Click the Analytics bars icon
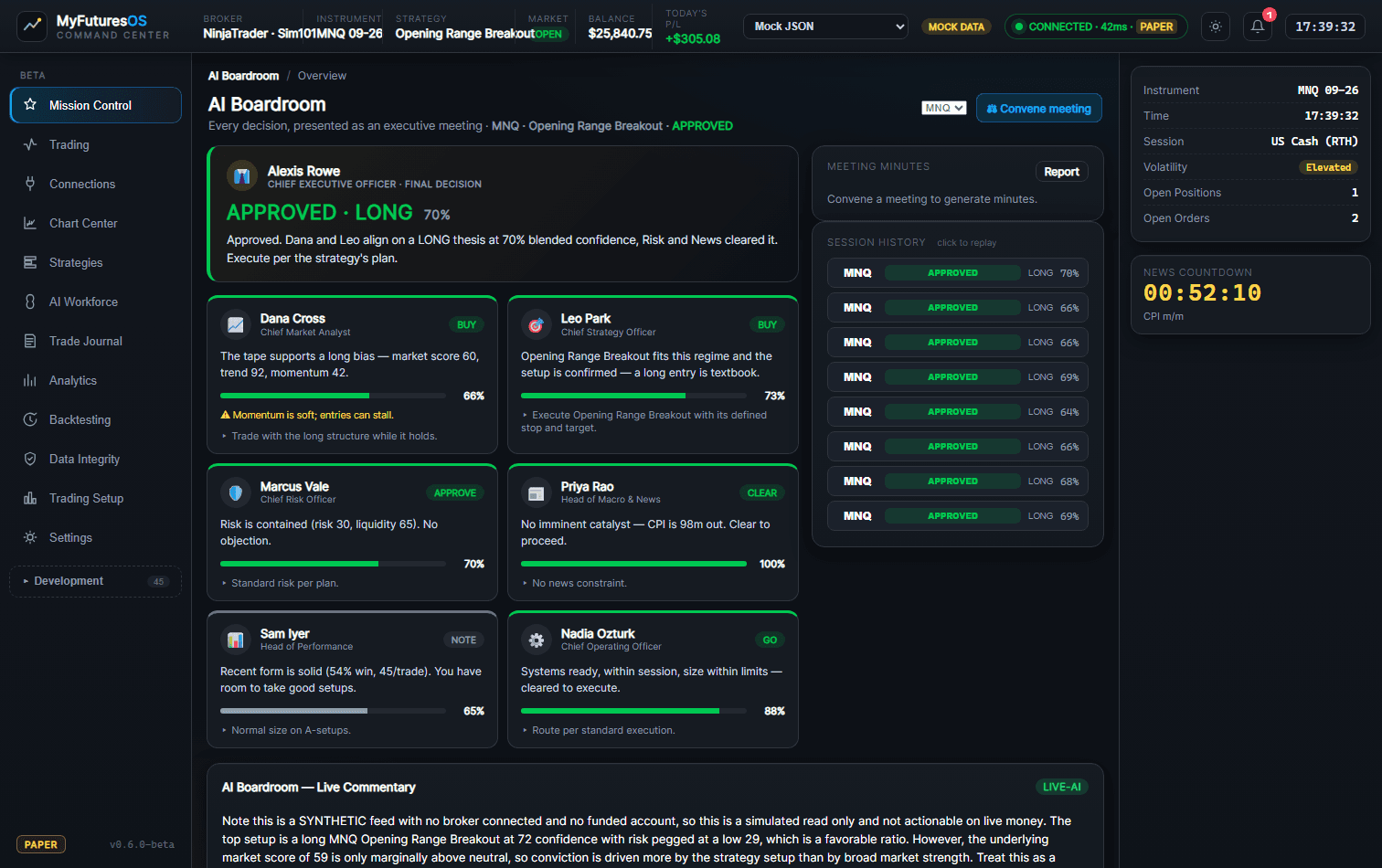The image size is (1382, 868). 30,380
